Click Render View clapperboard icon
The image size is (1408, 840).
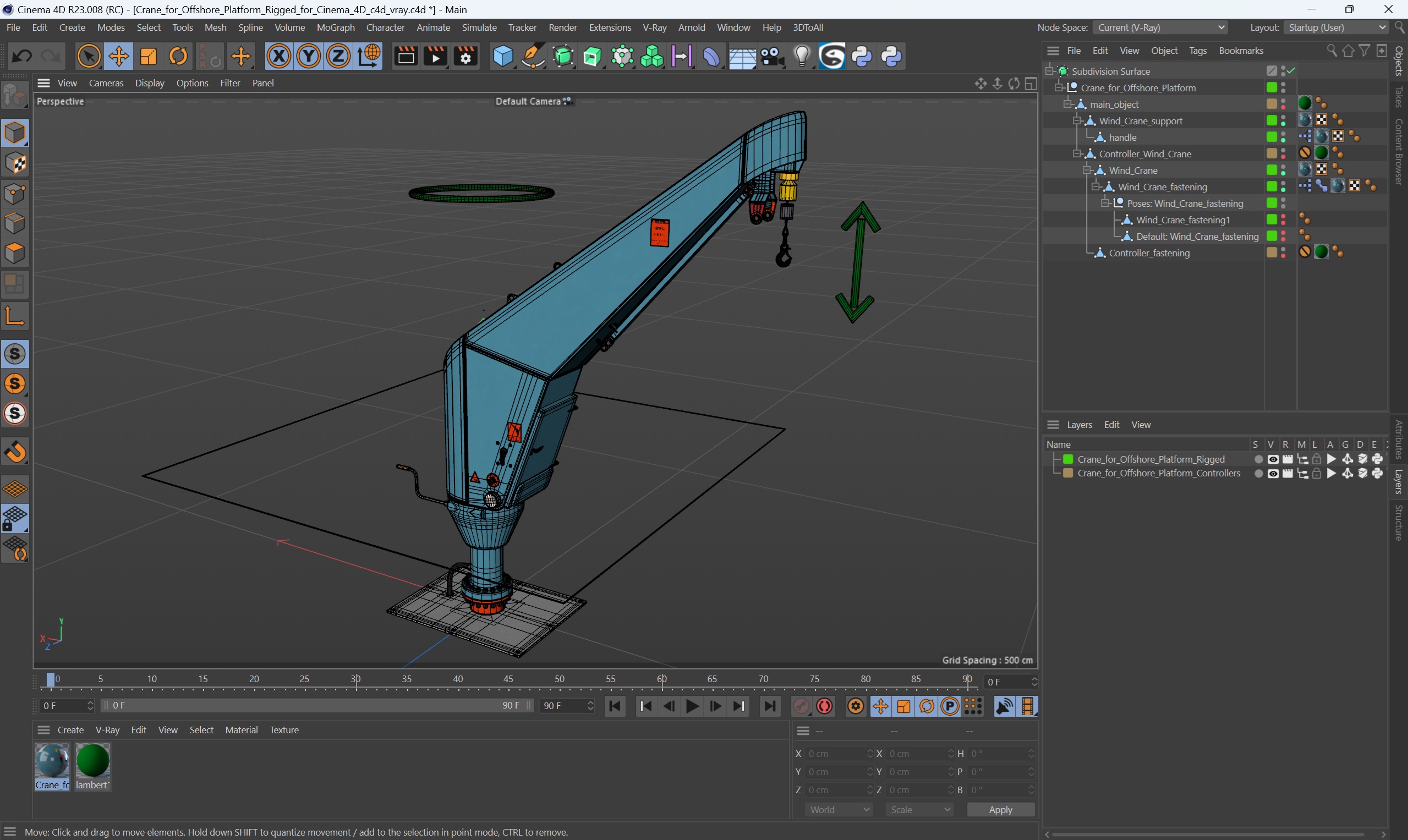[x=406, y=56]
